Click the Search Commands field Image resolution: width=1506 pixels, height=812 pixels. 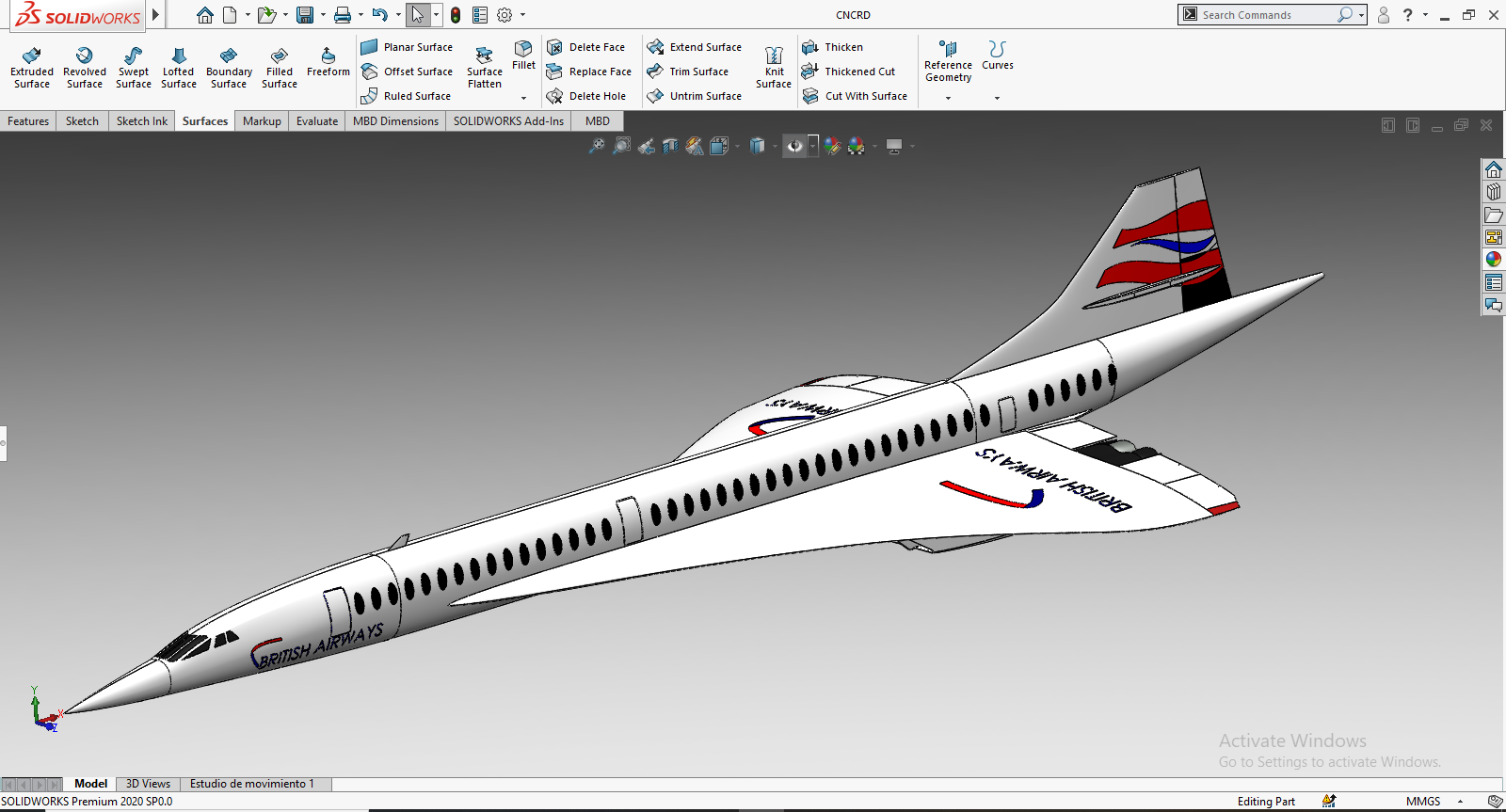1267,15
